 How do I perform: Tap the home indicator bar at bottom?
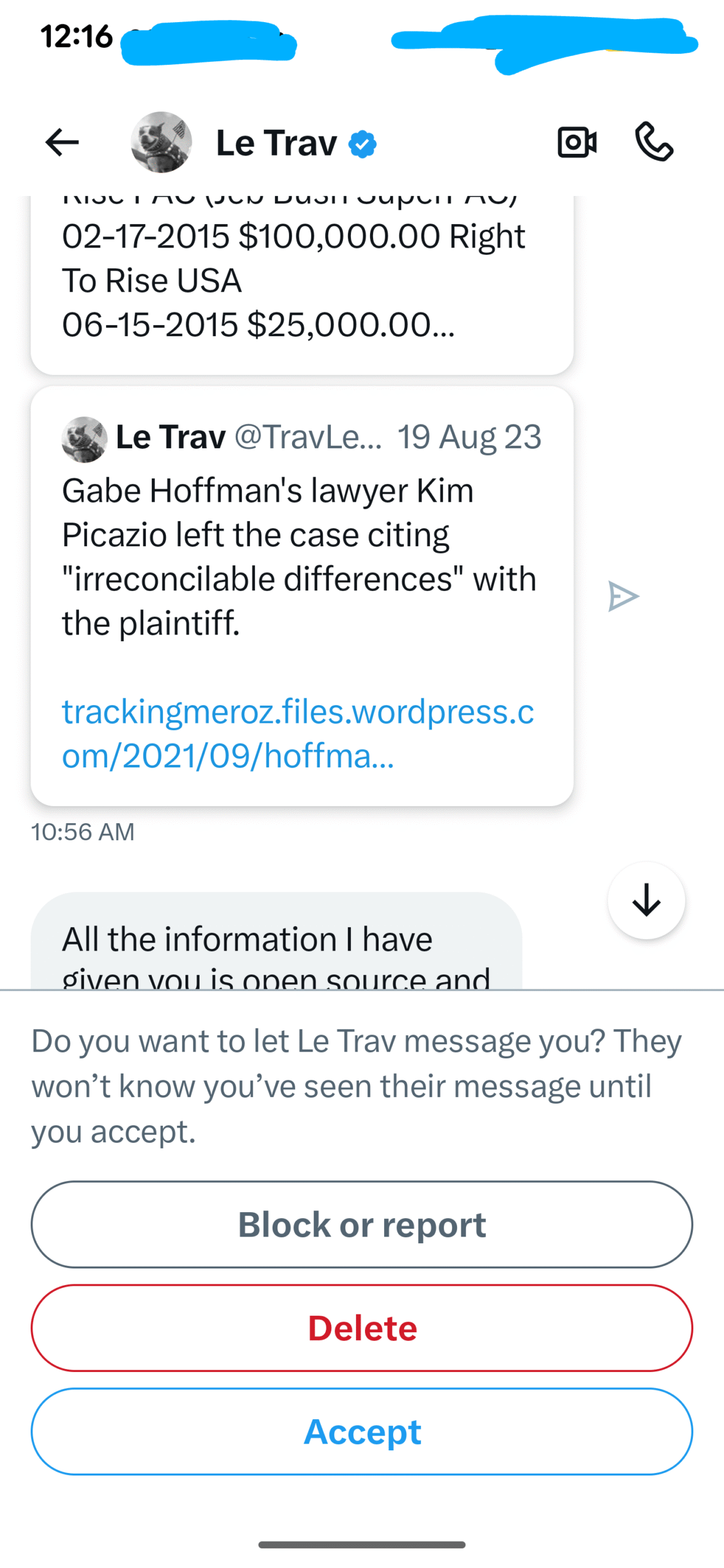(362, 1545)
